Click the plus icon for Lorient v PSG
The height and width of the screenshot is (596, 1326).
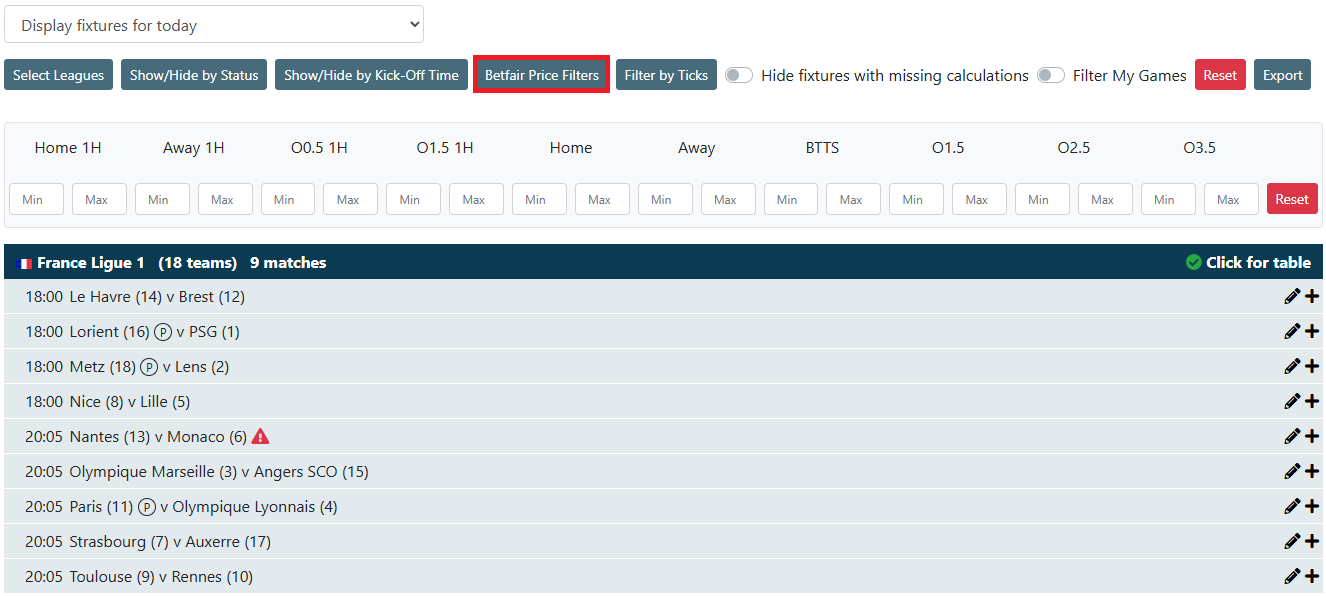click(1312, 331)
